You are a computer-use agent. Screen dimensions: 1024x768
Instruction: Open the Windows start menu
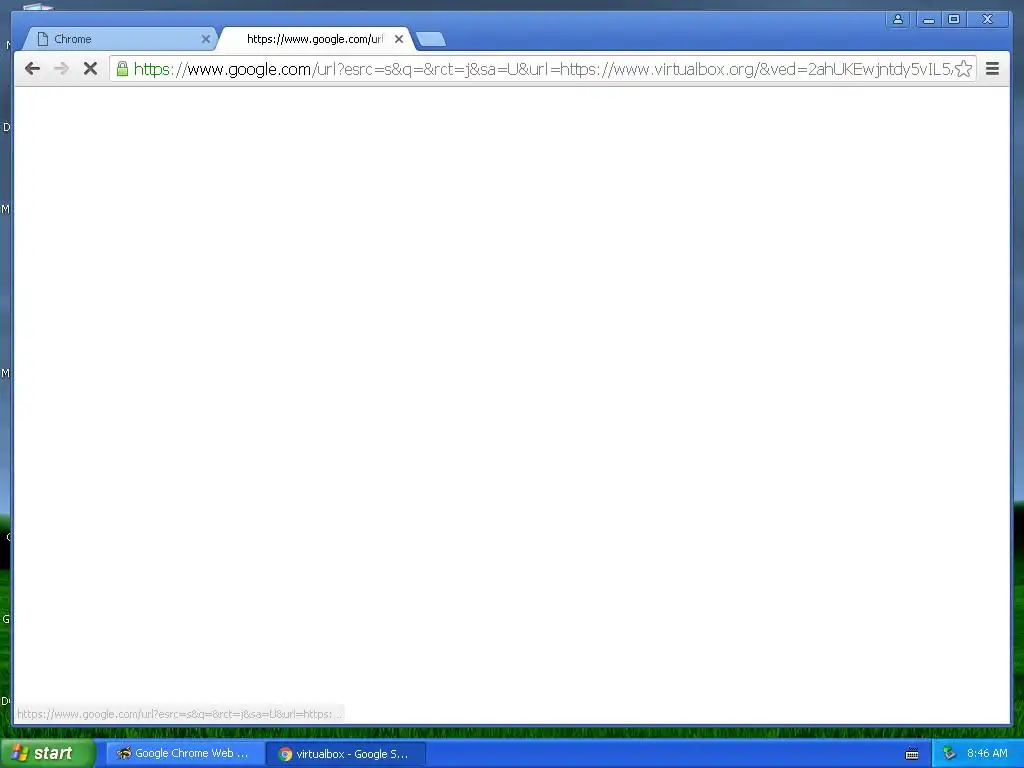(x=47, y=753)
